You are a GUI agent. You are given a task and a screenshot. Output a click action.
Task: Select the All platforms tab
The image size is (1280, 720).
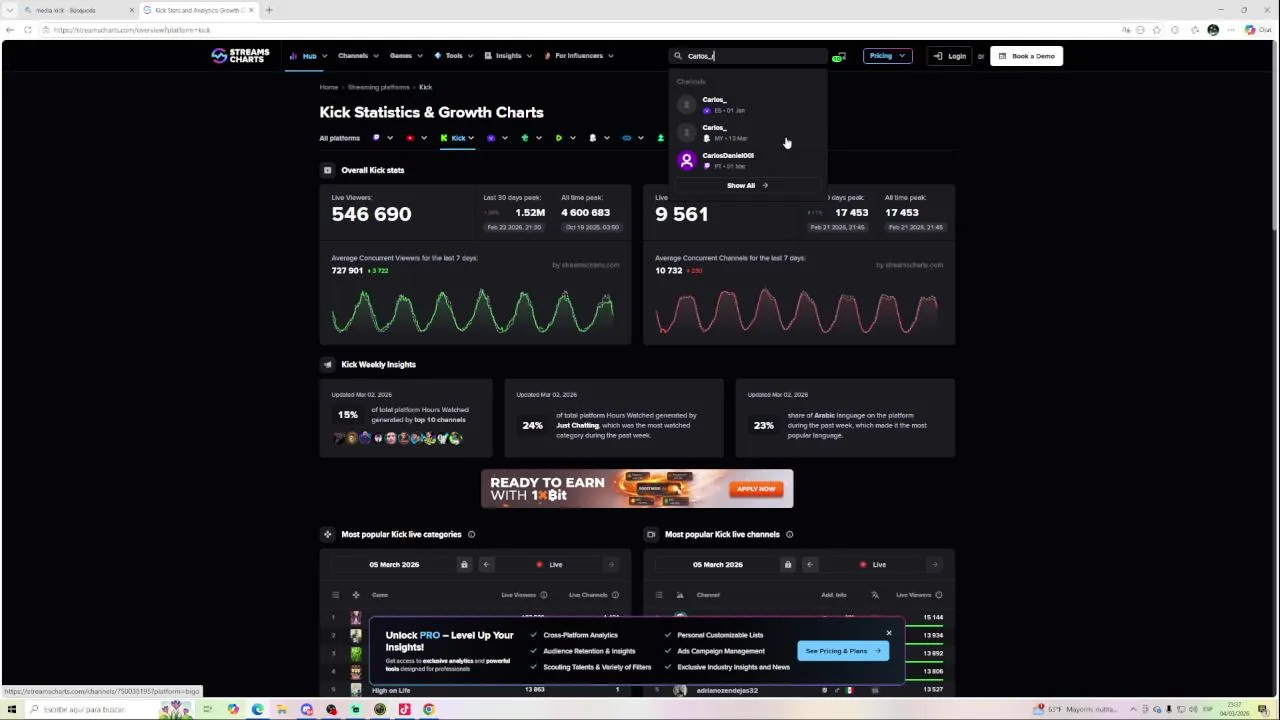[339, 138]
